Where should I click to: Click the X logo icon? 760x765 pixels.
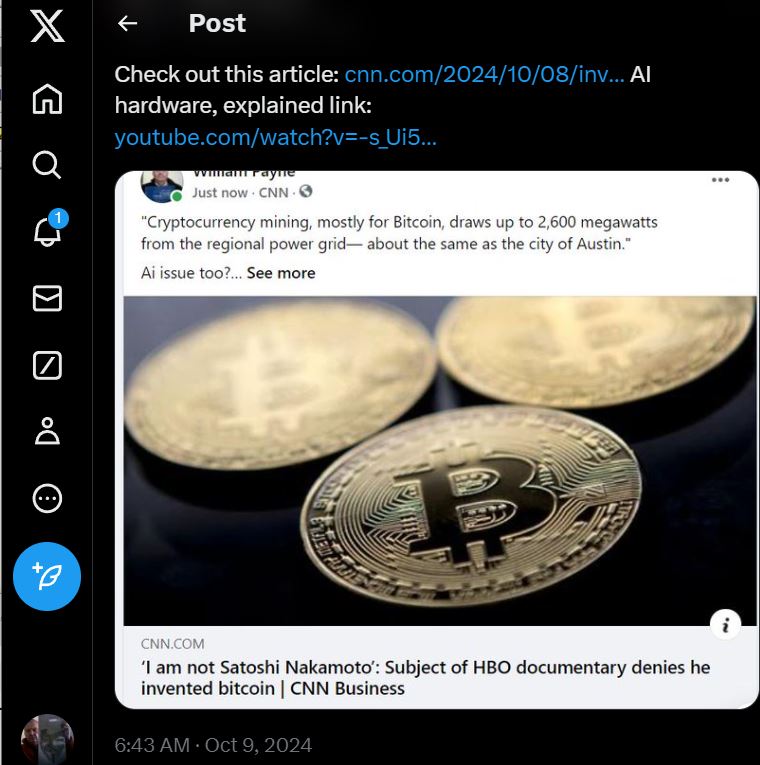coord(47,26)
